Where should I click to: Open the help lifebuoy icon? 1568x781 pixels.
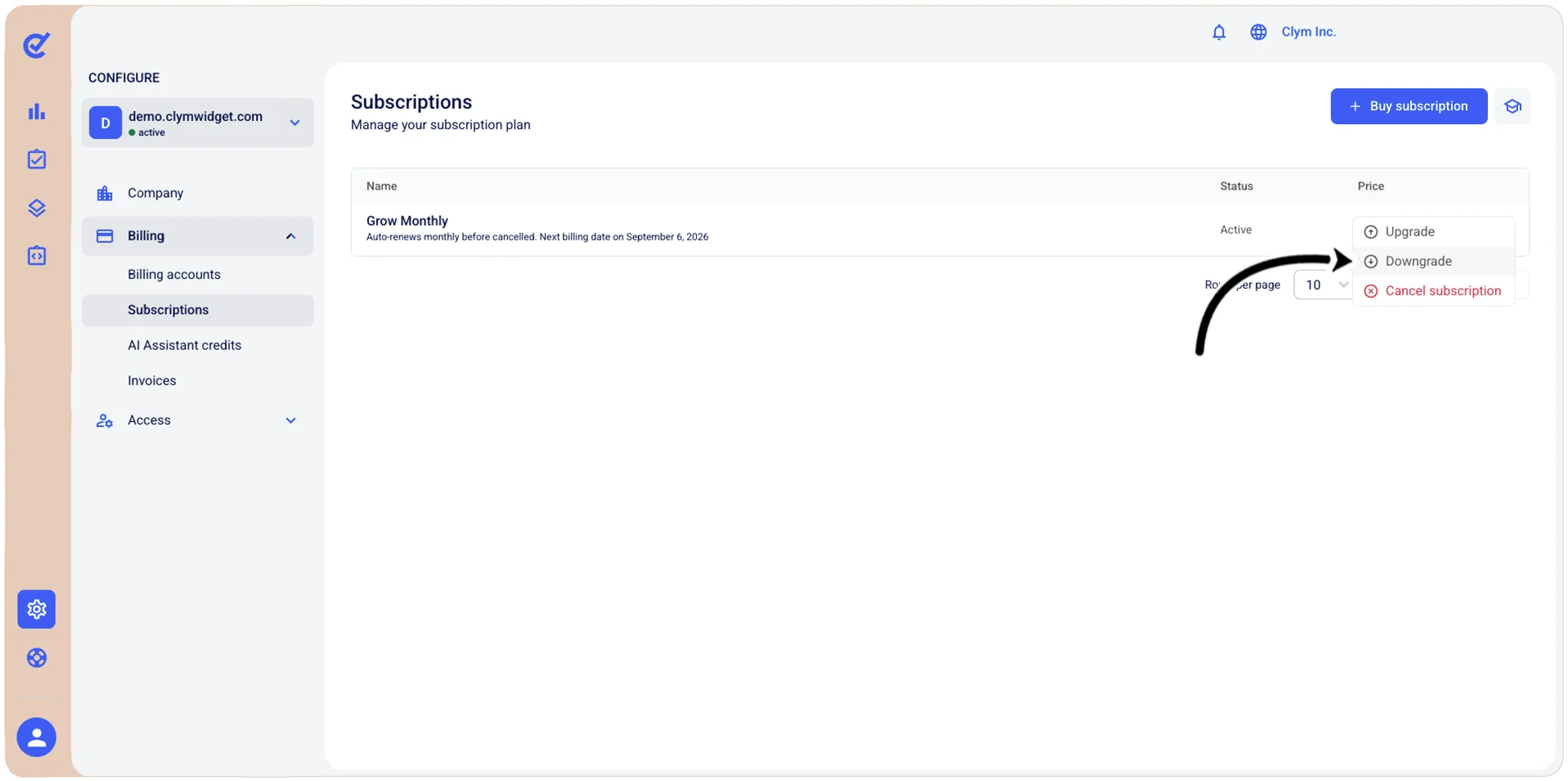pos(37,658)
